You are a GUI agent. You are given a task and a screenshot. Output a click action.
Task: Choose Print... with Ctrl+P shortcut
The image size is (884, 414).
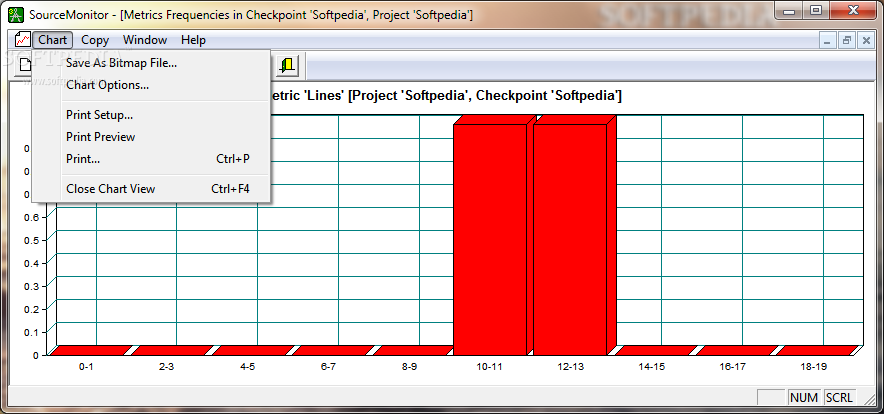pos(151,159)
